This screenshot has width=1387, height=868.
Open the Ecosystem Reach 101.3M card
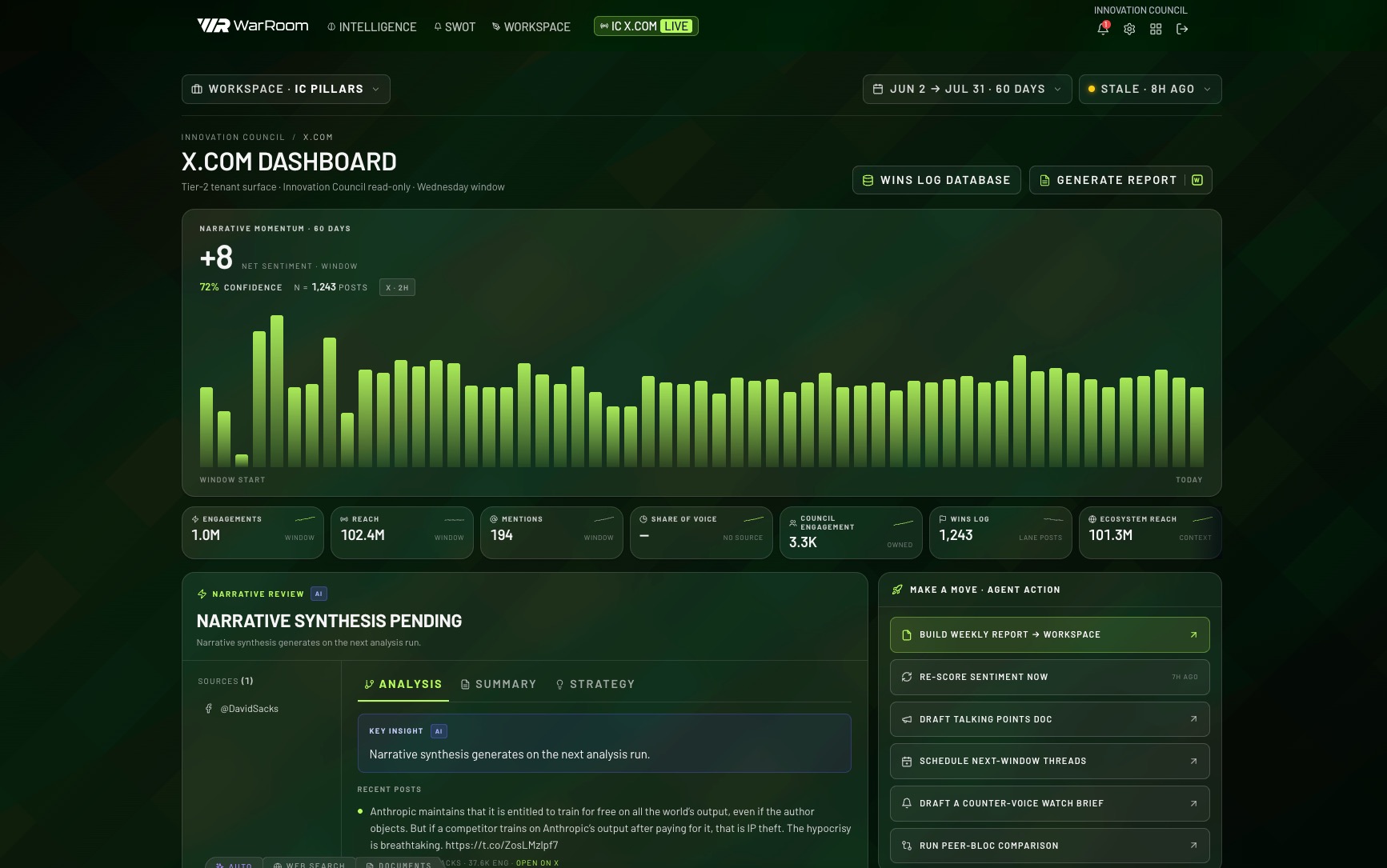[1150, 532]
